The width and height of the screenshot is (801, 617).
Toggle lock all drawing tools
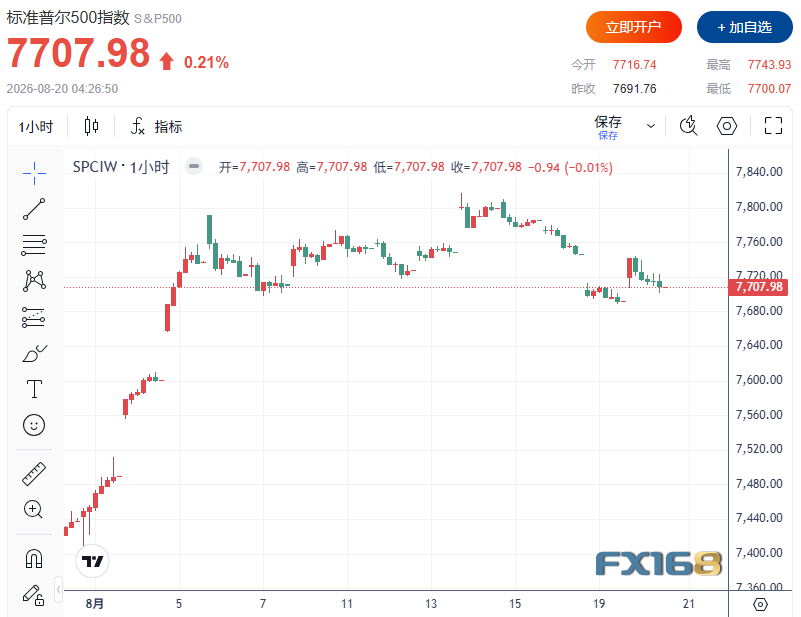click(34, 596)
